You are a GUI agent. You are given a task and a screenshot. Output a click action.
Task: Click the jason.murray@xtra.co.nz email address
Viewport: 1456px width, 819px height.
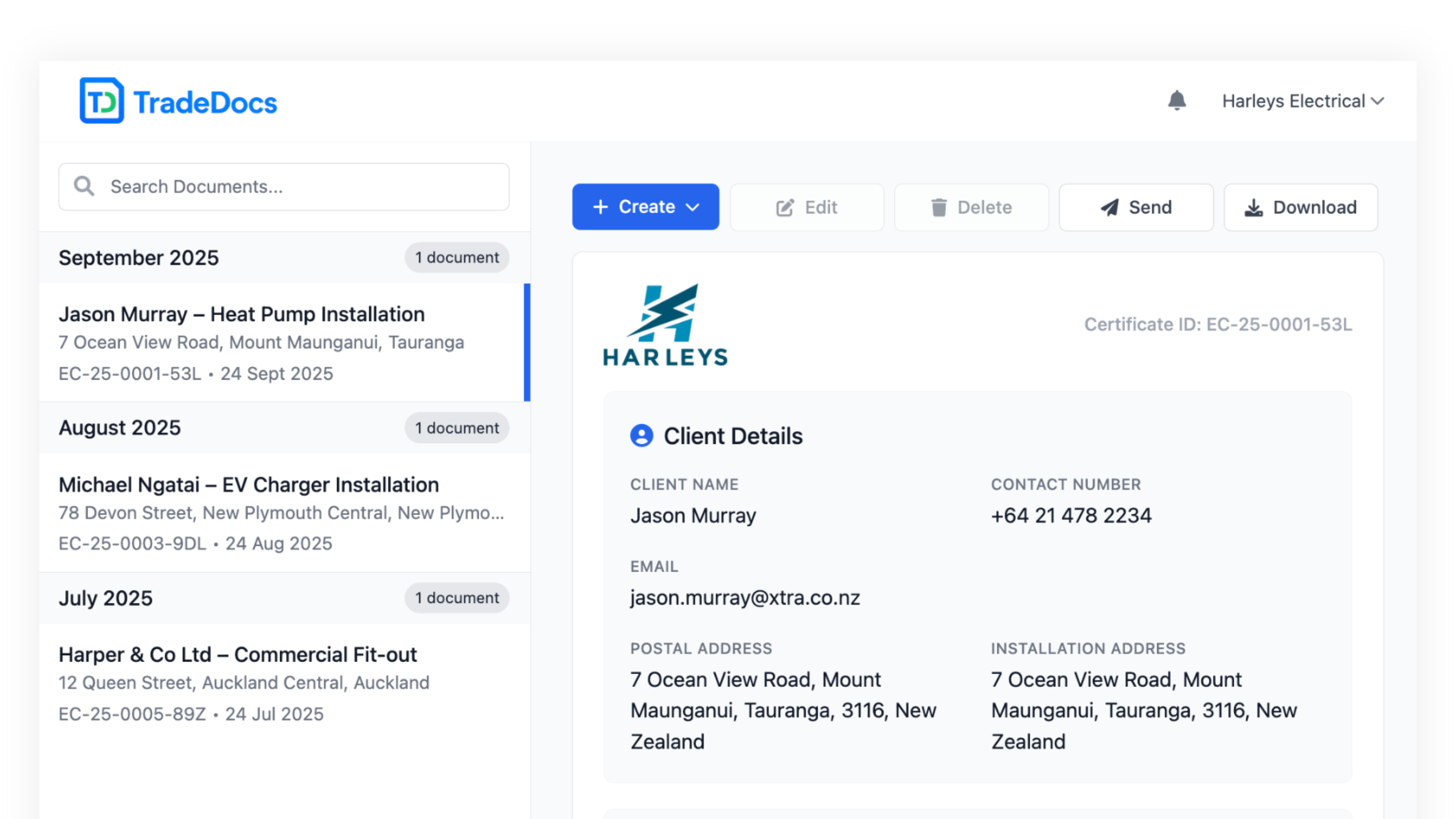click(745, 598)
